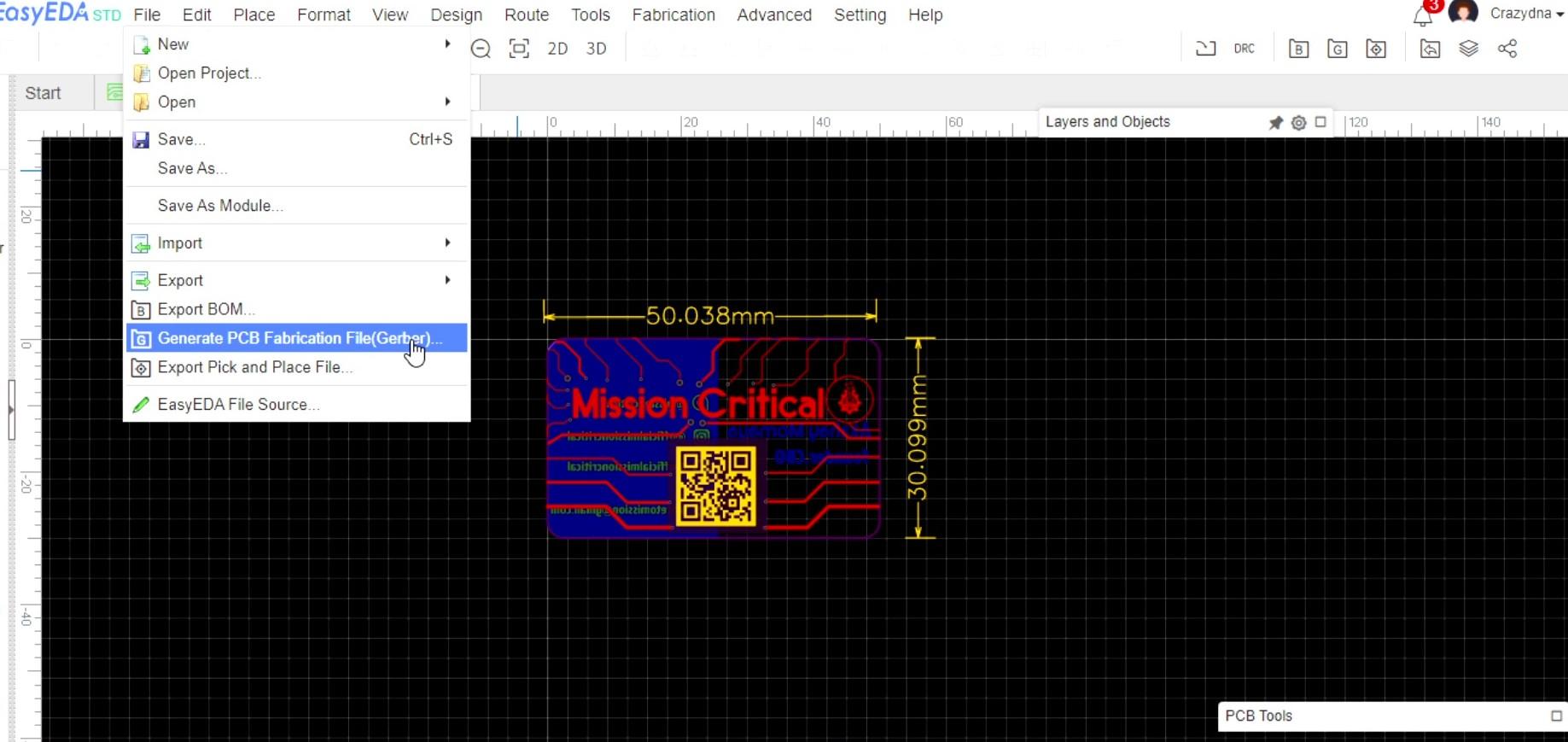Click the BOM export toolbar icon
The image size is (1568, 742).
point(1299,49)
